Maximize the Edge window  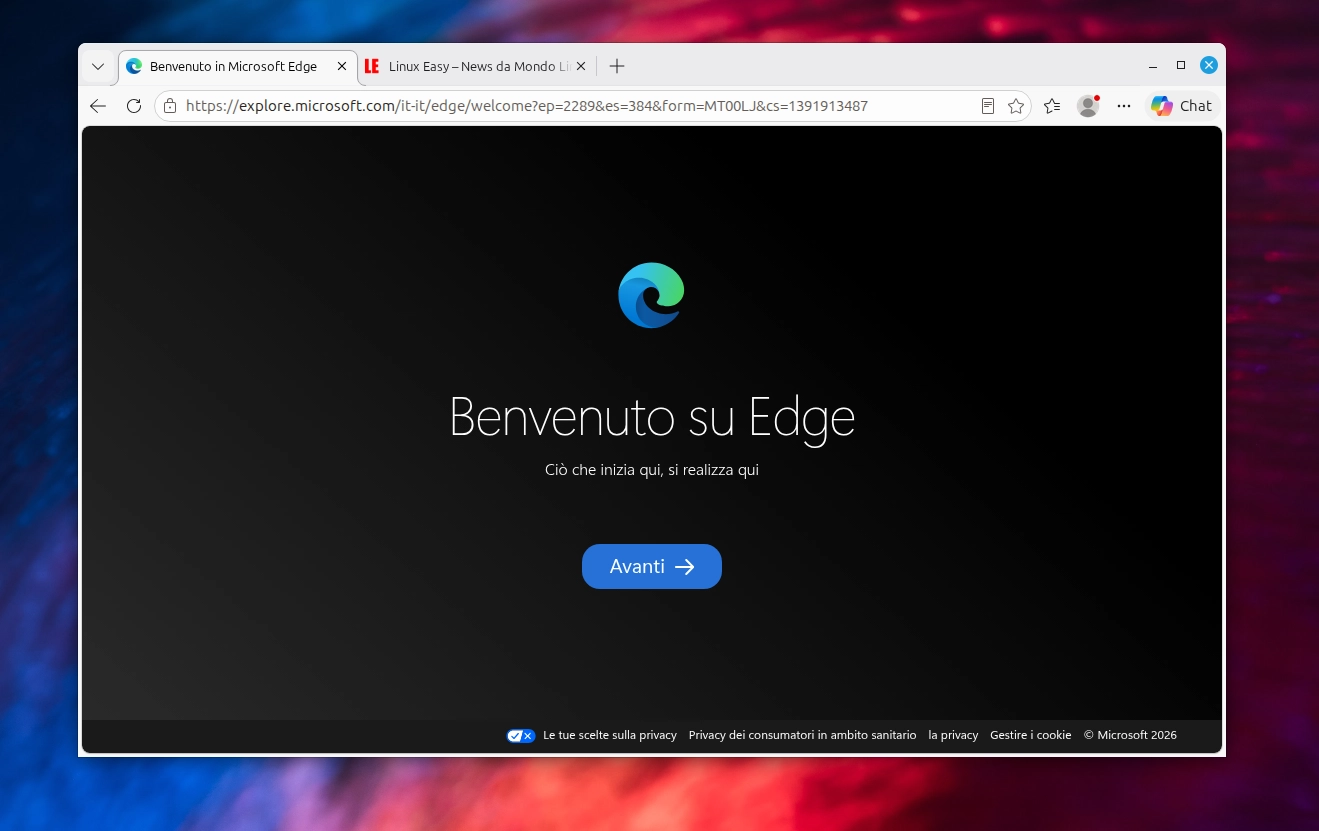coord(1181,65)
